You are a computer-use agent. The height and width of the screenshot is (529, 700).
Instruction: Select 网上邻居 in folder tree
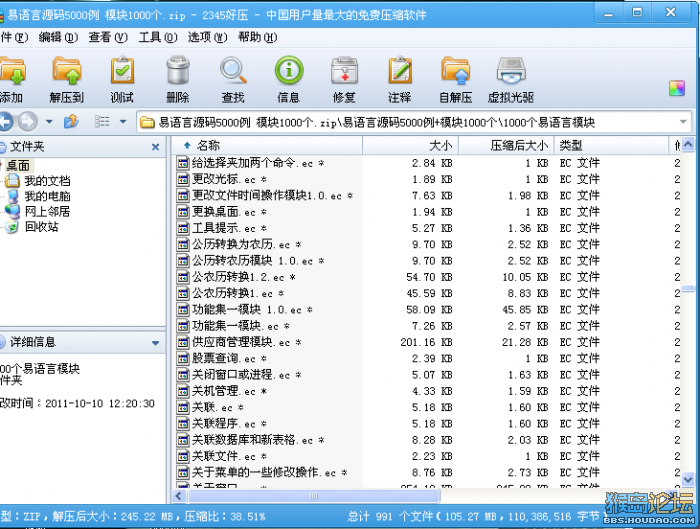pos(47,211)
